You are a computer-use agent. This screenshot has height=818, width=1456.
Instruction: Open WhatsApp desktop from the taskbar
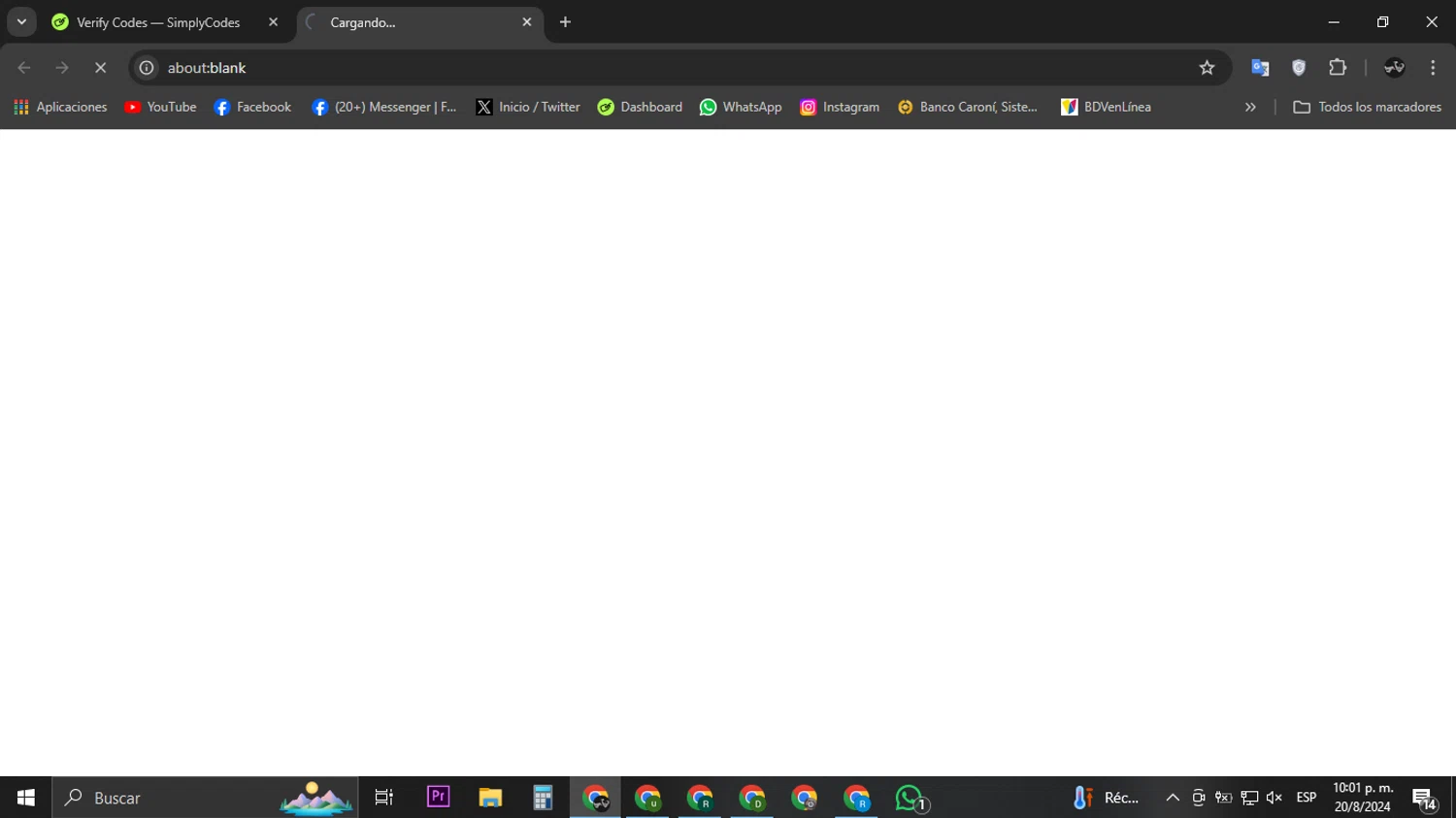click(910, 798)
